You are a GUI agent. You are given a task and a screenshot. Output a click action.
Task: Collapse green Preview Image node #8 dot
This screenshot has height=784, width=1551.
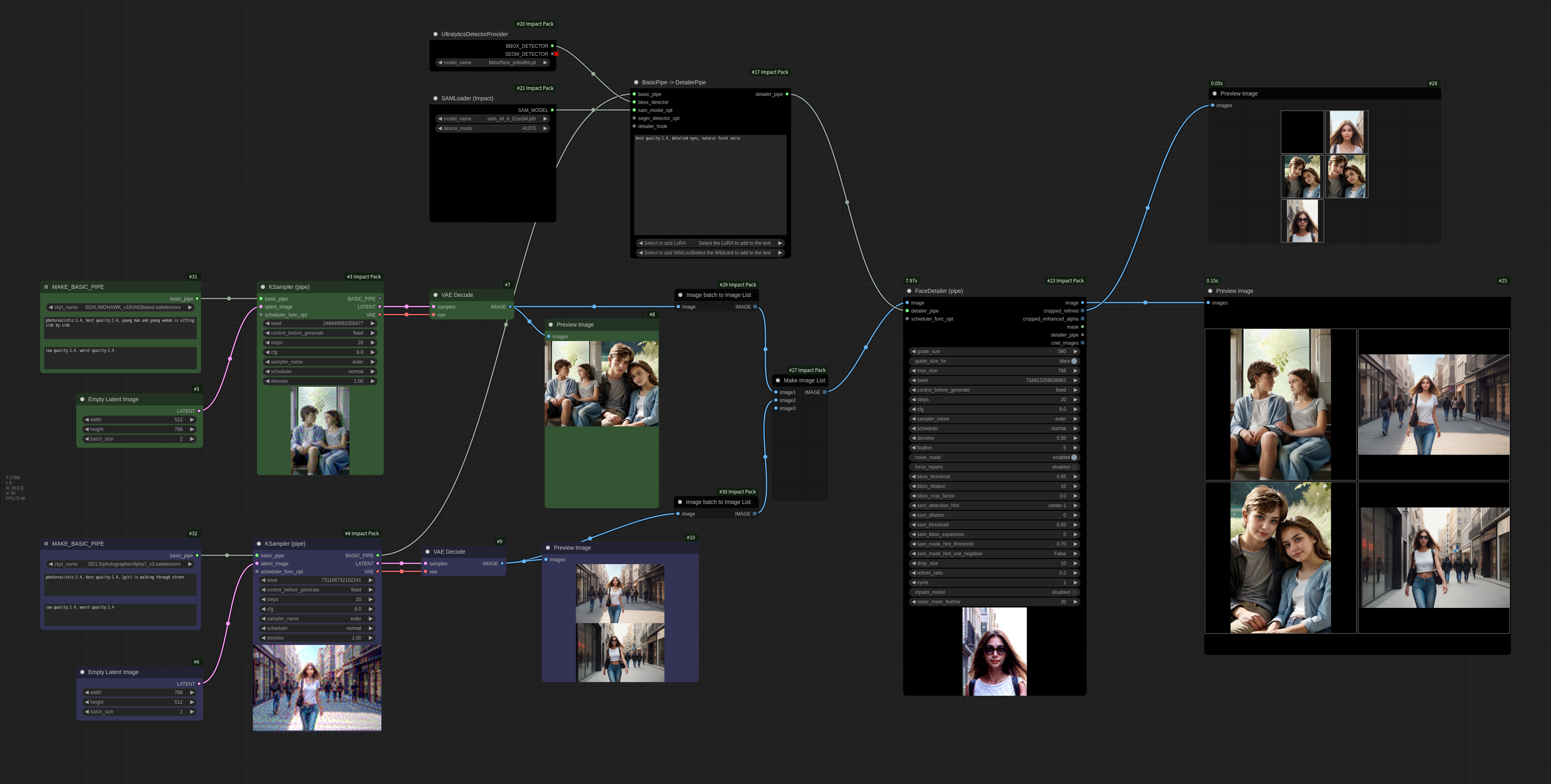(x=551, y=325)
